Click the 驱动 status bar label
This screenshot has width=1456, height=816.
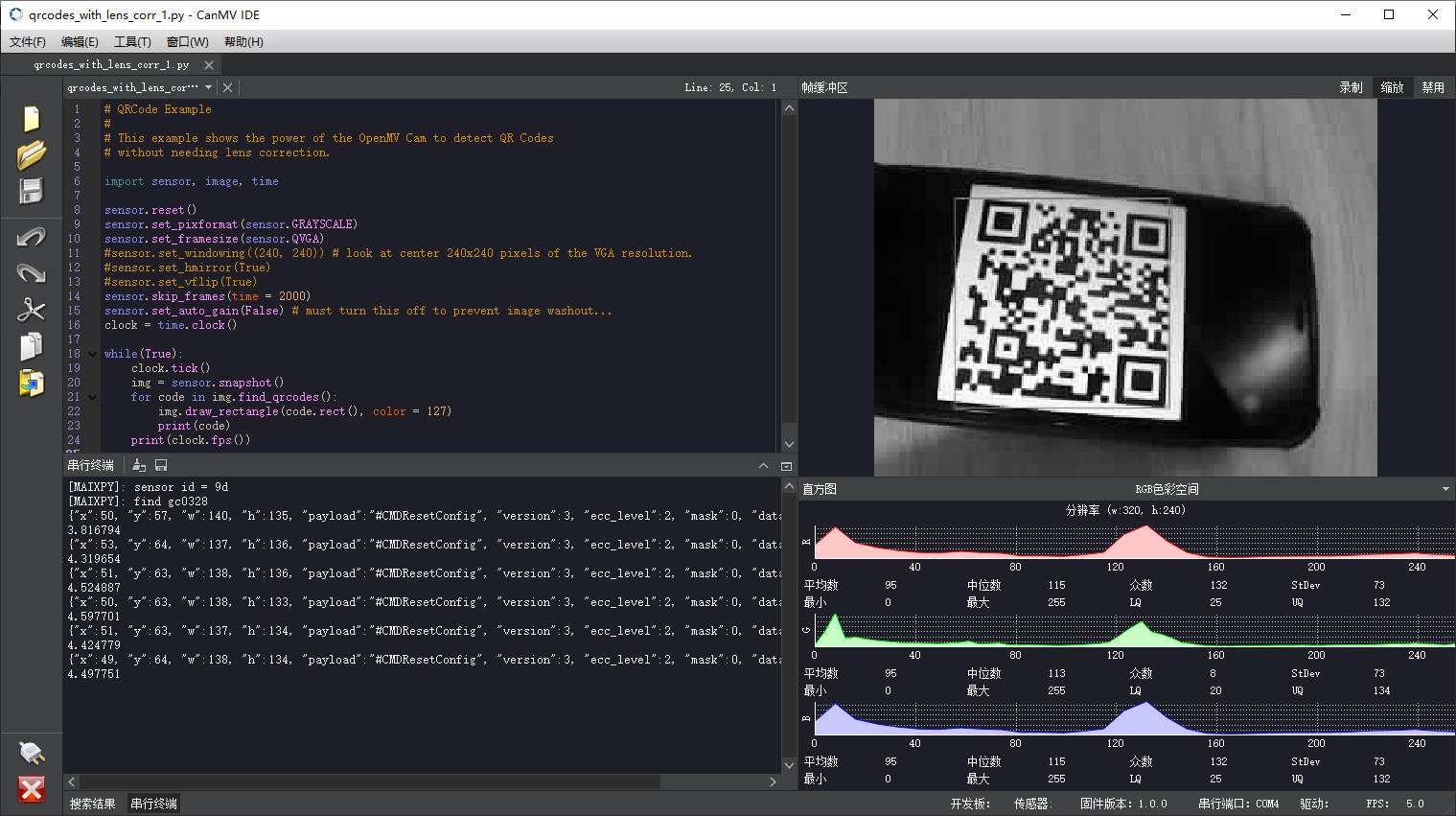point(1314,804)
